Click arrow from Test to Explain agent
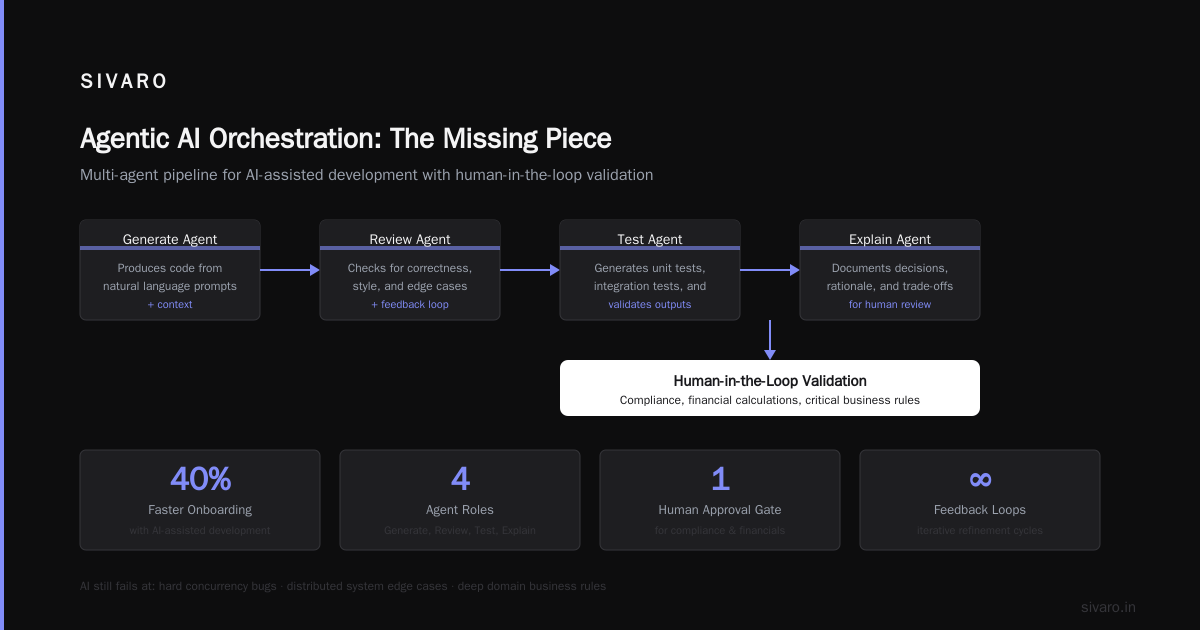This screenshot has height=630, width=1200. [770, 270]
